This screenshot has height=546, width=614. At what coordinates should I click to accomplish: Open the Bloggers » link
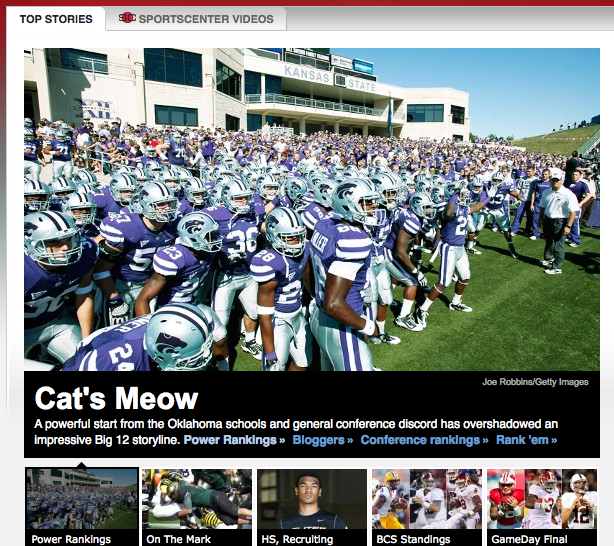[323, 440]
